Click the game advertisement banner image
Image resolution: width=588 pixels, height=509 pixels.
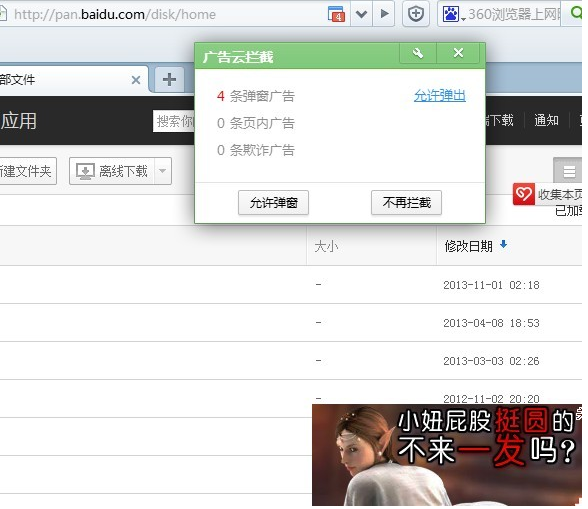click(447, 455)
